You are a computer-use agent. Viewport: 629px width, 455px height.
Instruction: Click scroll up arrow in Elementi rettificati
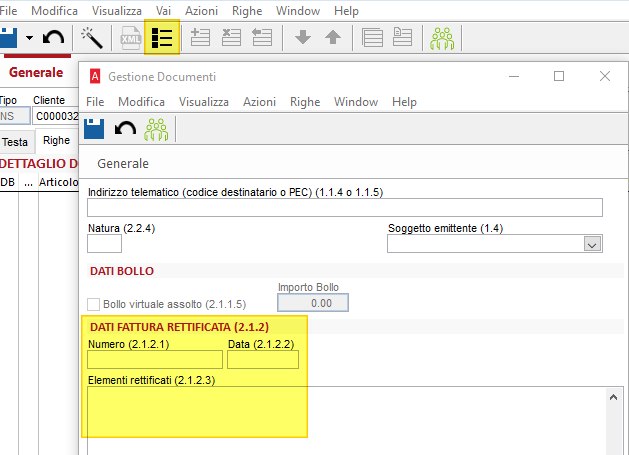click(x=613, y=397)
